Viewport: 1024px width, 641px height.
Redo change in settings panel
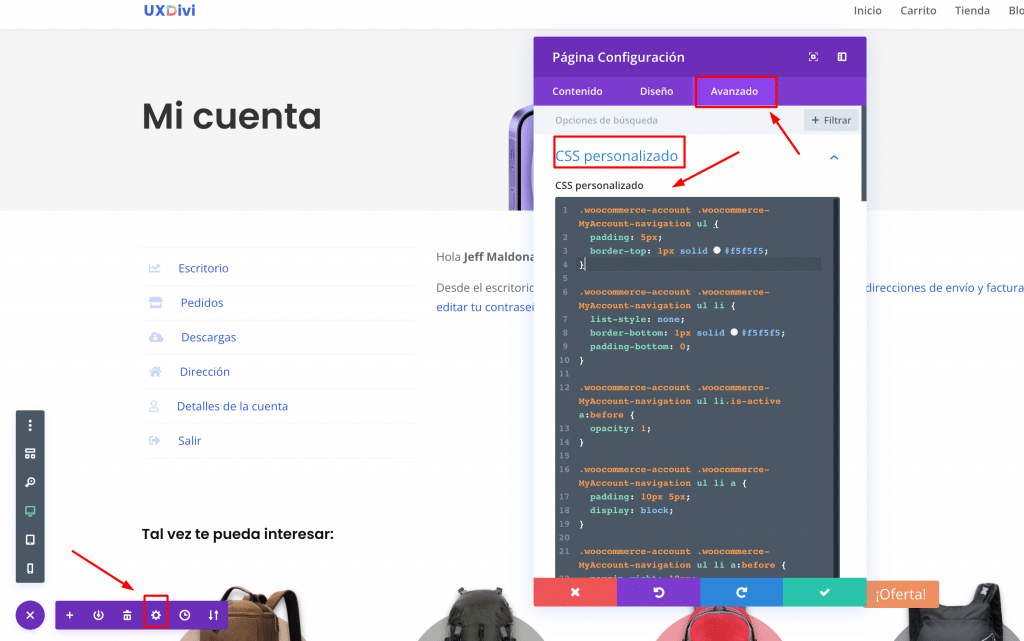click(741, 592)
